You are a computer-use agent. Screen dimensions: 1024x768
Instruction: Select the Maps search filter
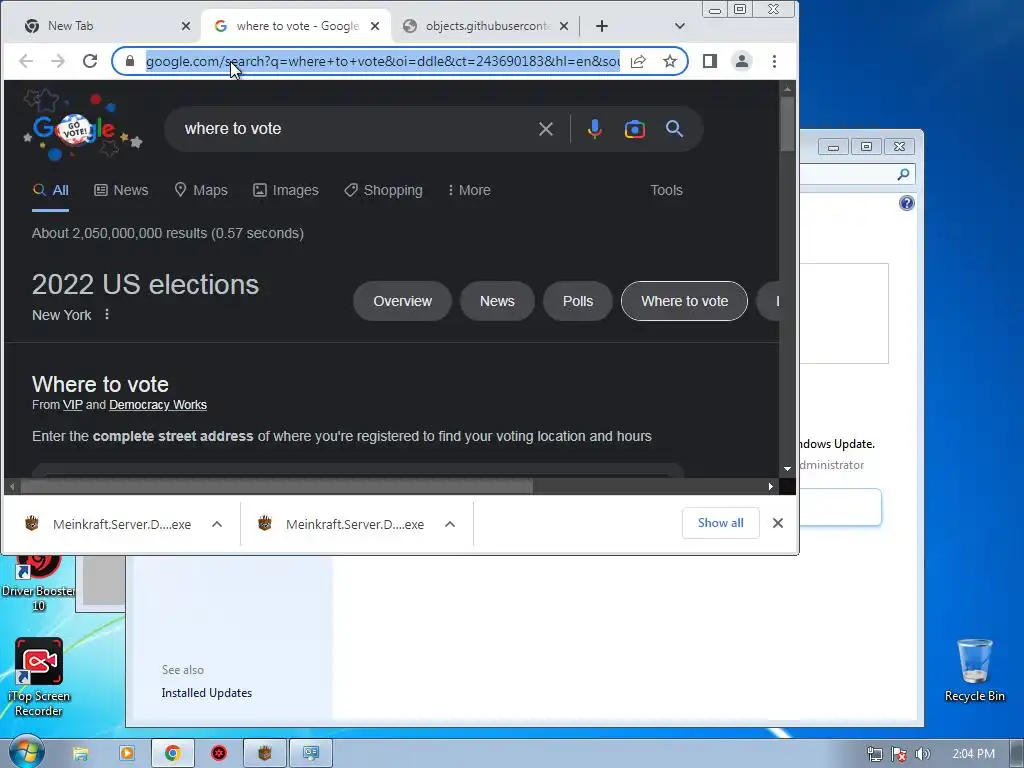pyautogui.click(x=201, y=190)
